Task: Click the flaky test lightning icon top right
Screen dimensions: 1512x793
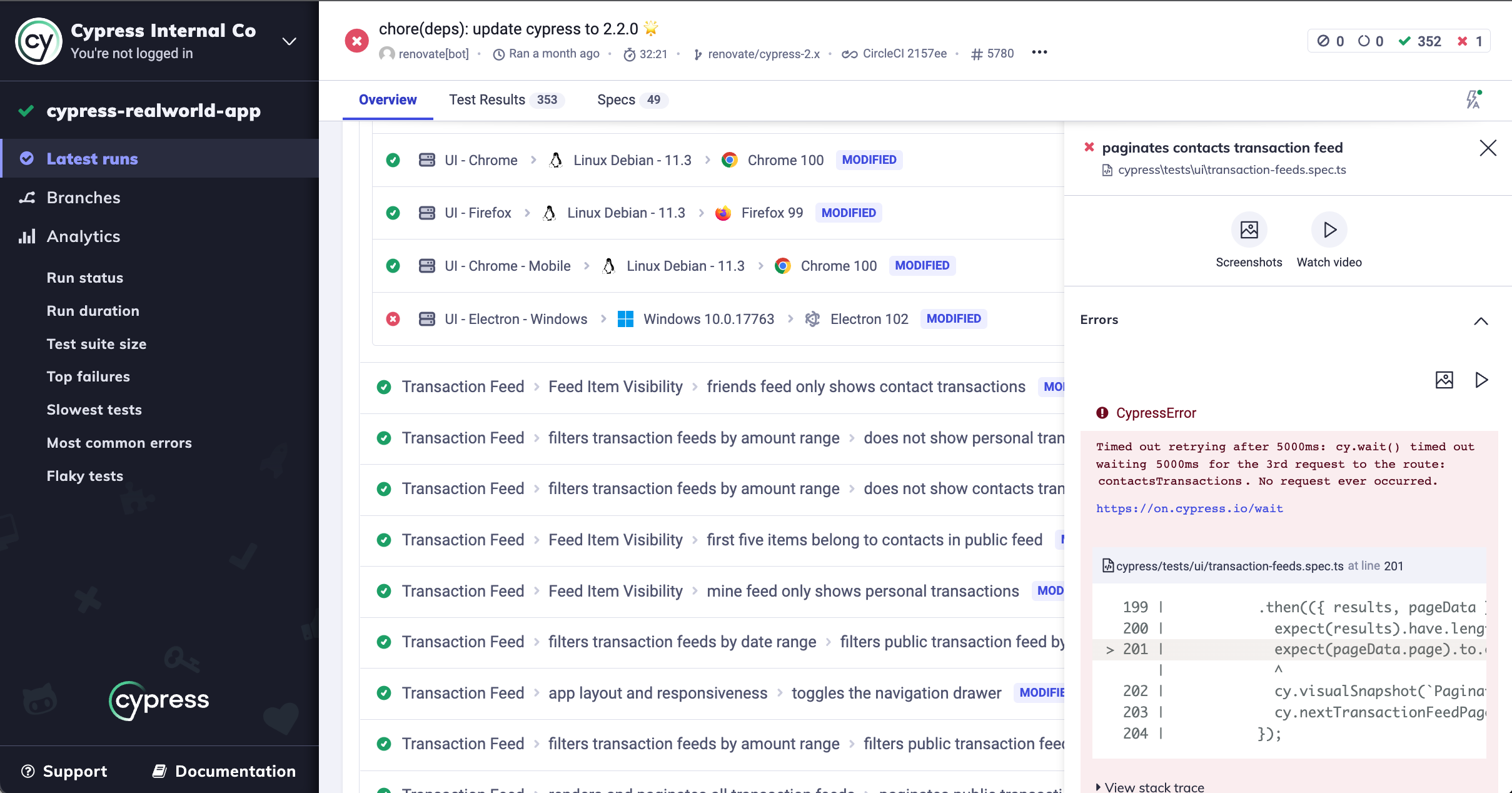Action: point(1473,99)
